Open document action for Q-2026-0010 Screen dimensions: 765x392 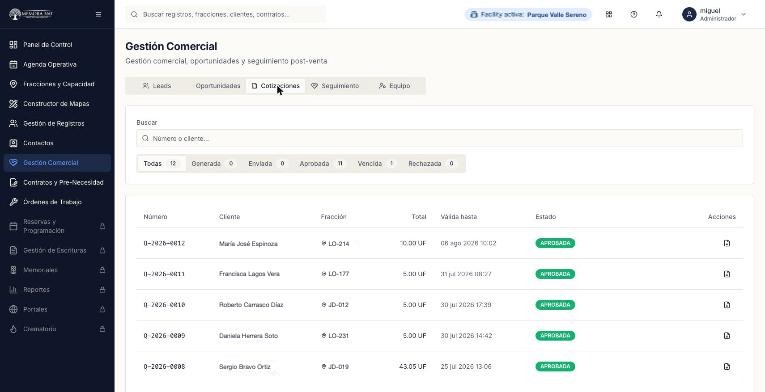tap(727, 305)
